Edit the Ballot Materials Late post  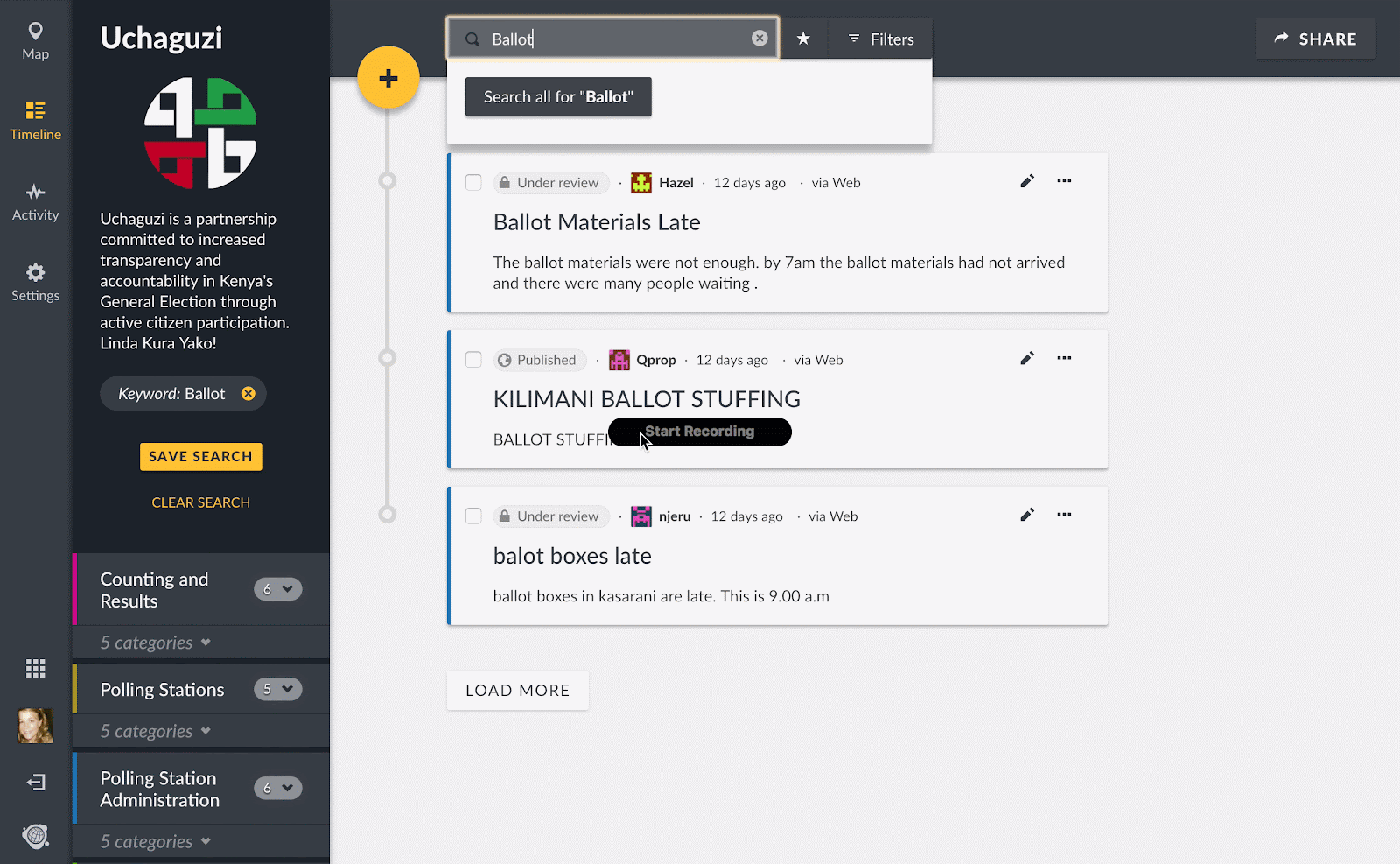tap(1027, 181)
